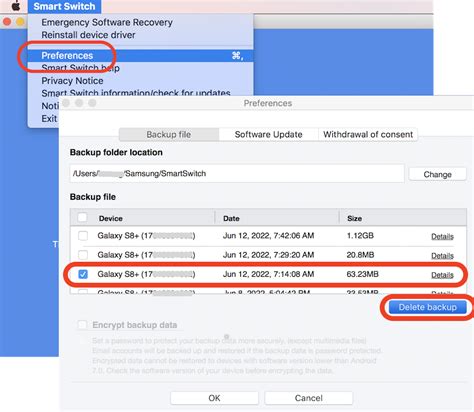Open the Smart Switch menu bar item

tap(64, 6)
